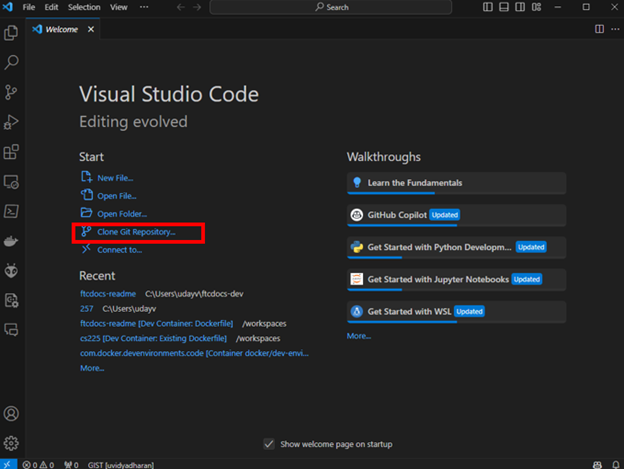The image size is (624, 469).
Task: Uncheck Show welcome page on startup
Action: tap(269, 443)
